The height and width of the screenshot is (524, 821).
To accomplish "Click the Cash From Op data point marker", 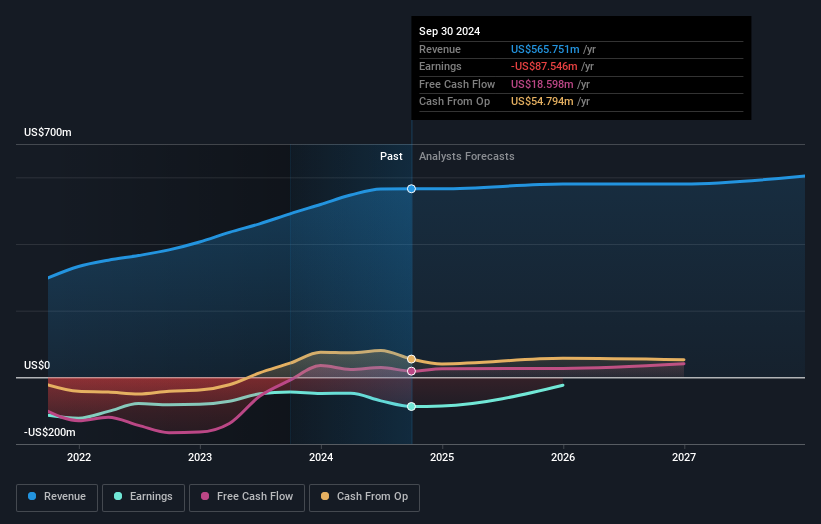I will [x=412, y=359].
